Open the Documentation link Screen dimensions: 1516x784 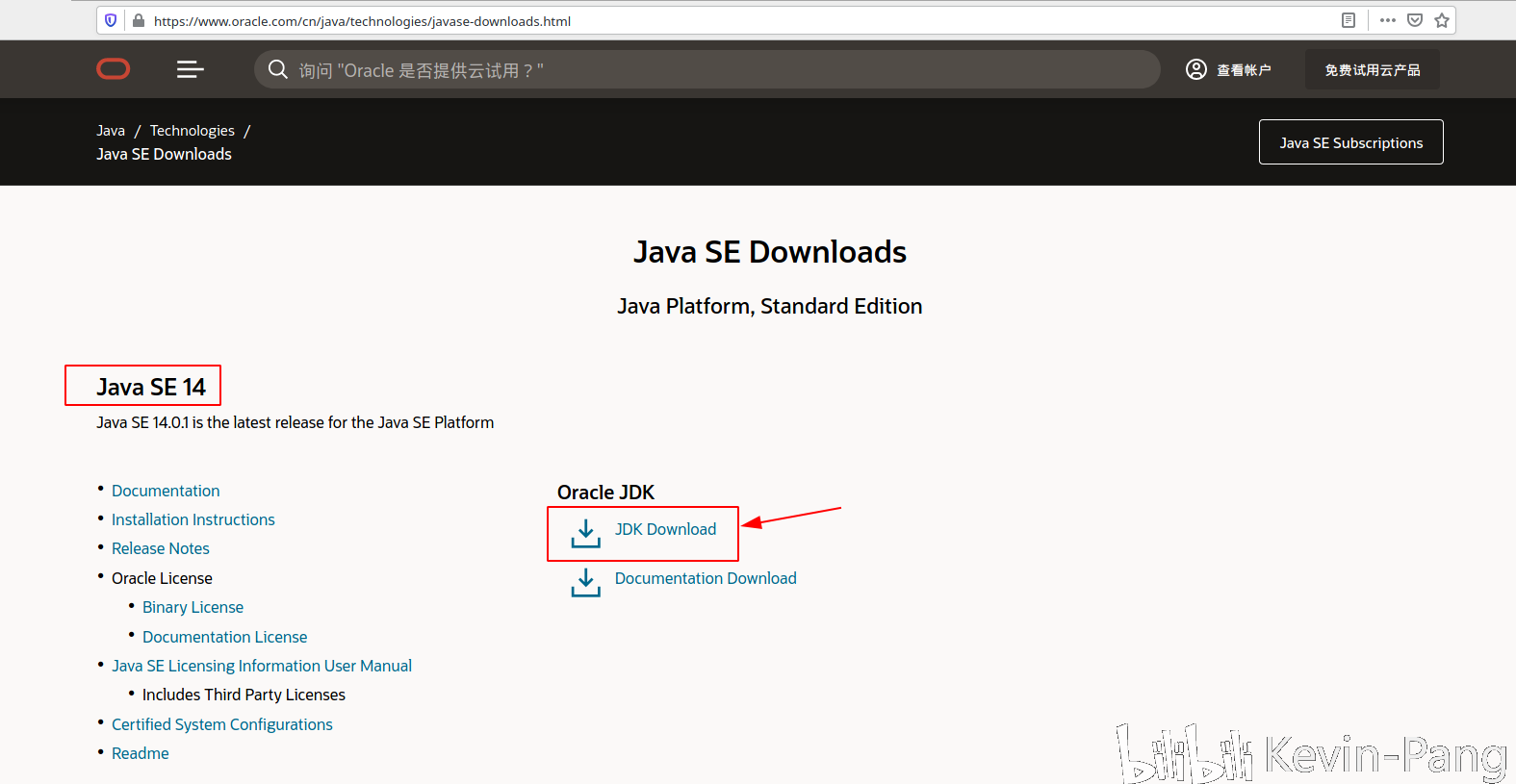coord(166,491)
